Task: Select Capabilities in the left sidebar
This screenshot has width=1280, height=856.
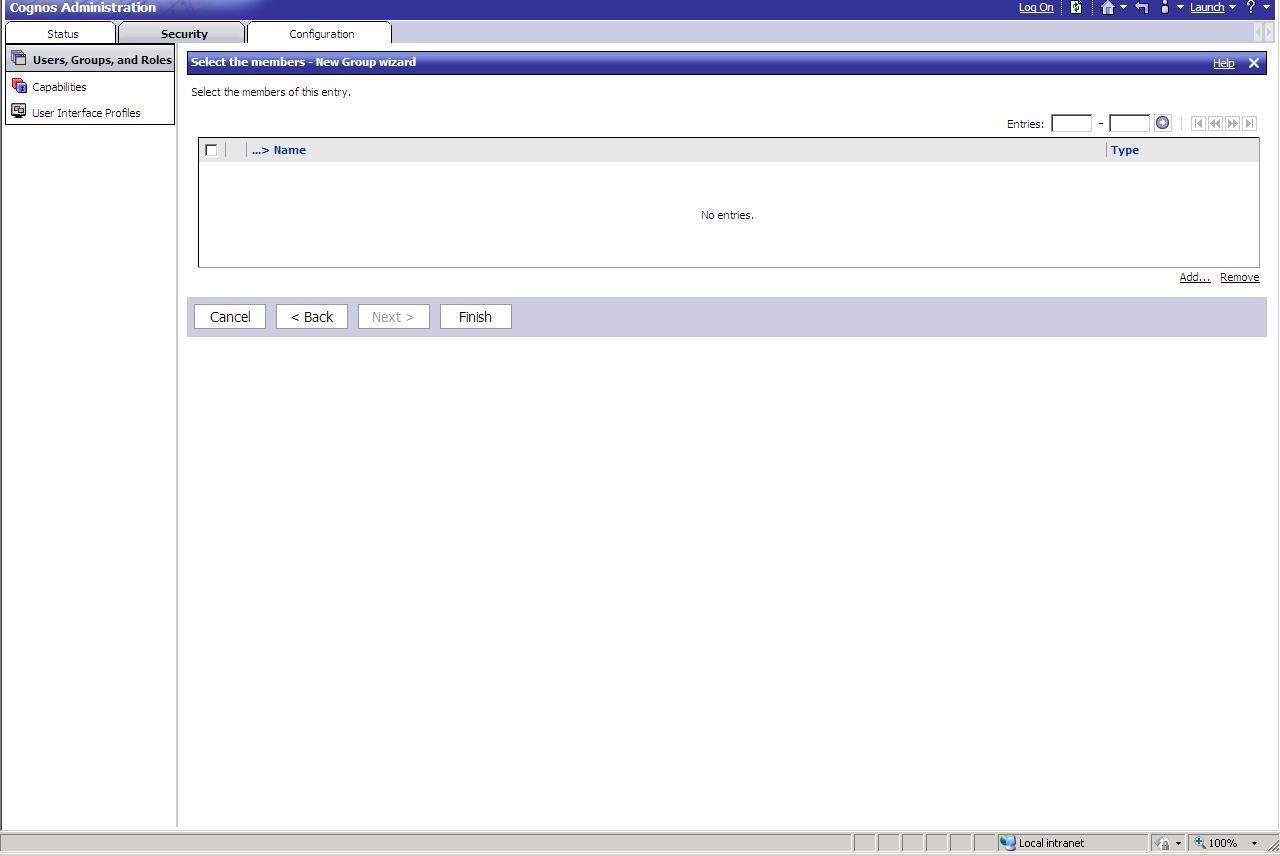Action: [x=57, y=86]
